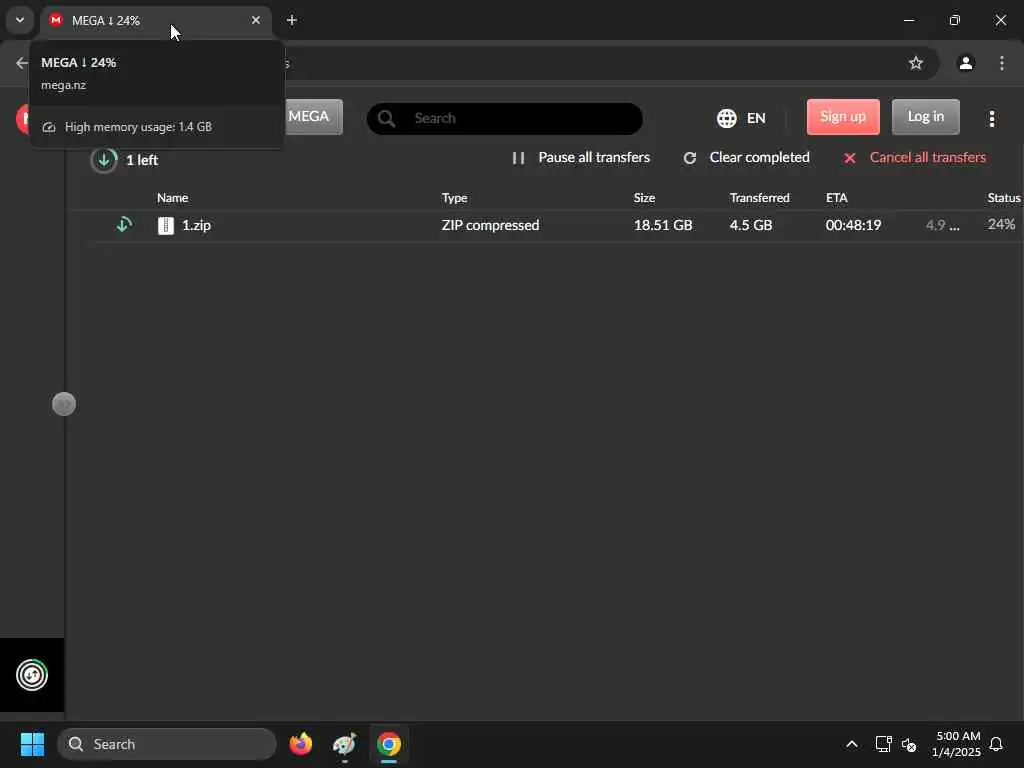This screenshot has height=768, width=1024.
Task: Pause all transfers
Action: 594,157
